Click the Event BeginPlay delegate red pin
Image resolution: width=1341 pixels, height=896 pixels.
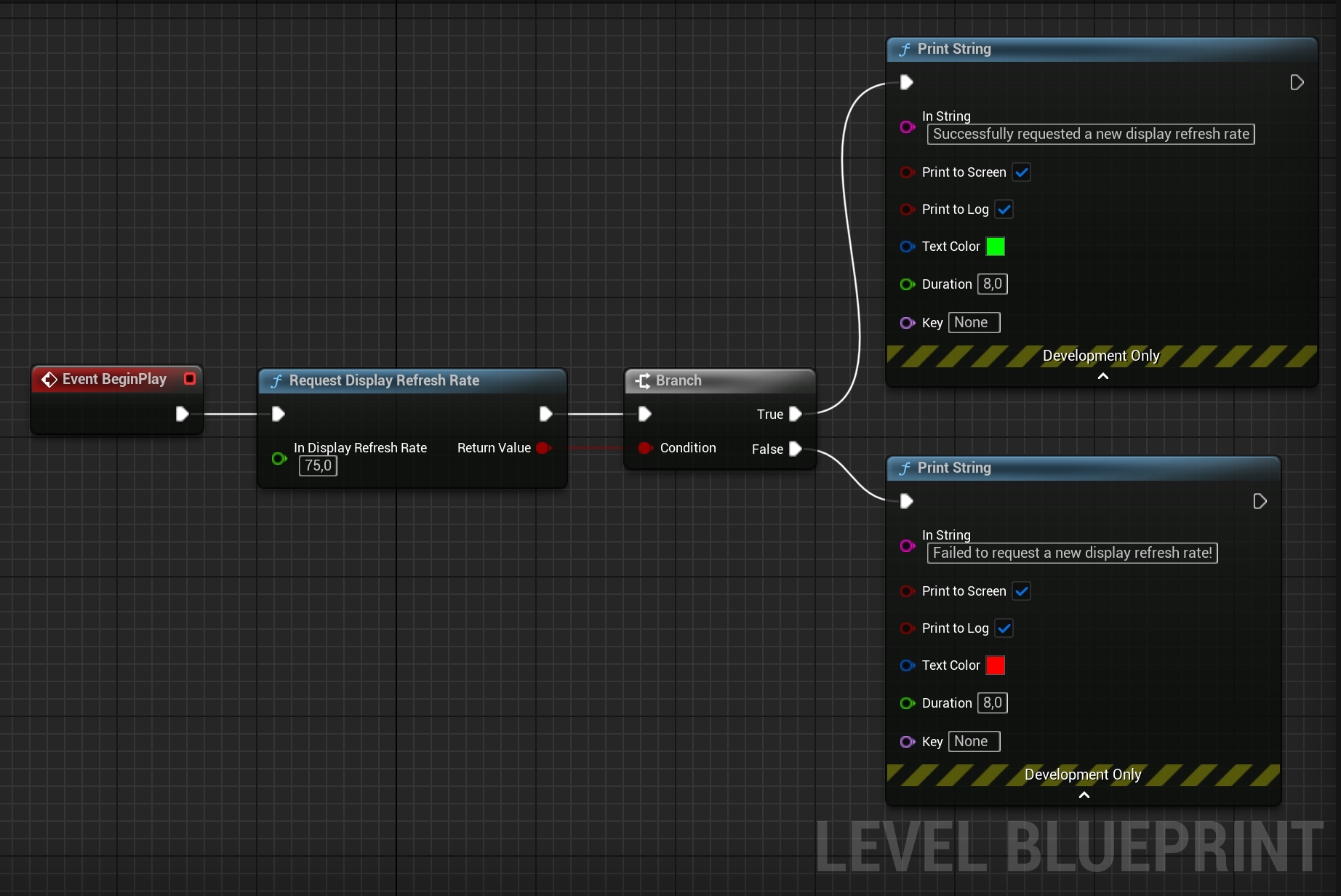tap(190, 379)
